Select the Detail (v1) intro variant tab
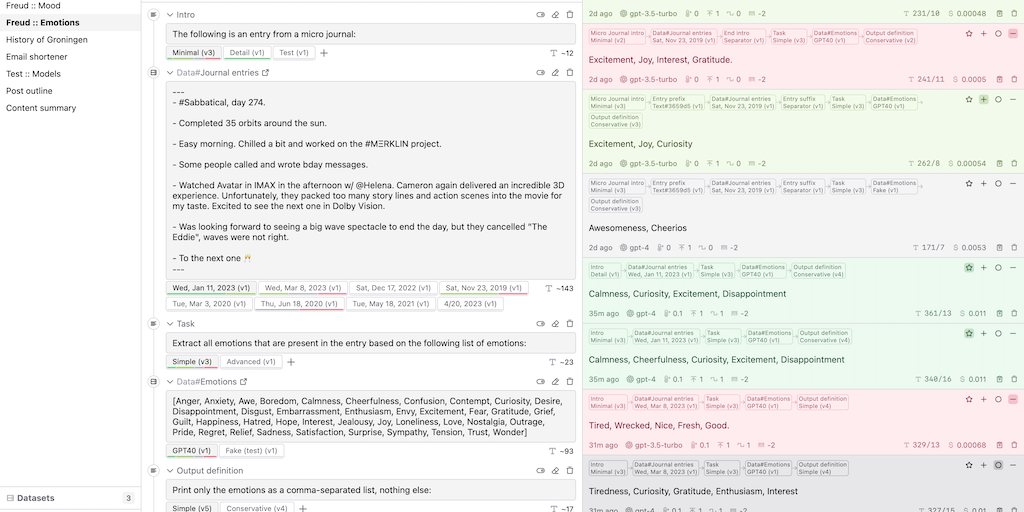This screenshot has height=512, width=1024. pyautogui.click(x=248, y=53)
